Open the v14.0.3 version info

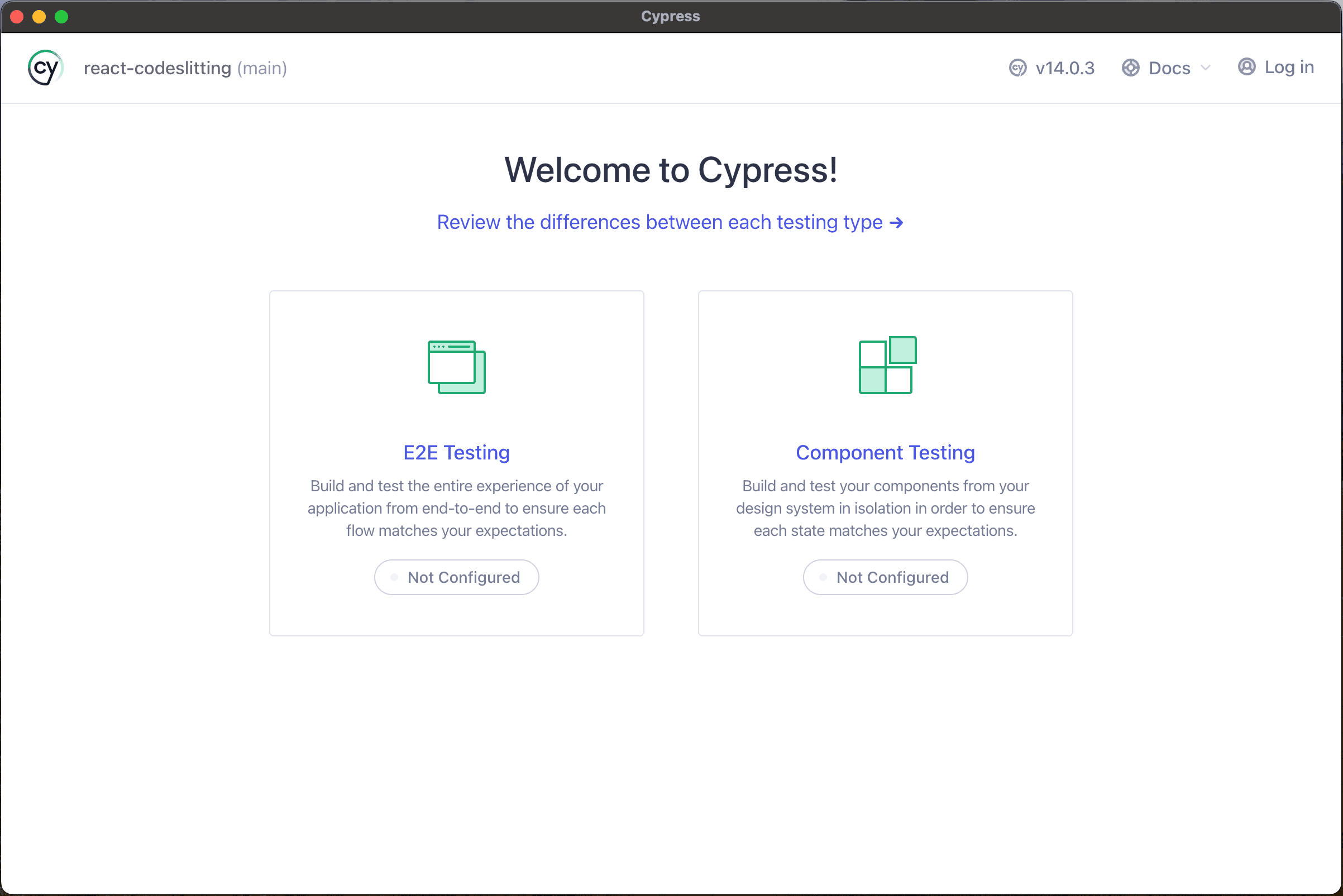(1052, 68)
